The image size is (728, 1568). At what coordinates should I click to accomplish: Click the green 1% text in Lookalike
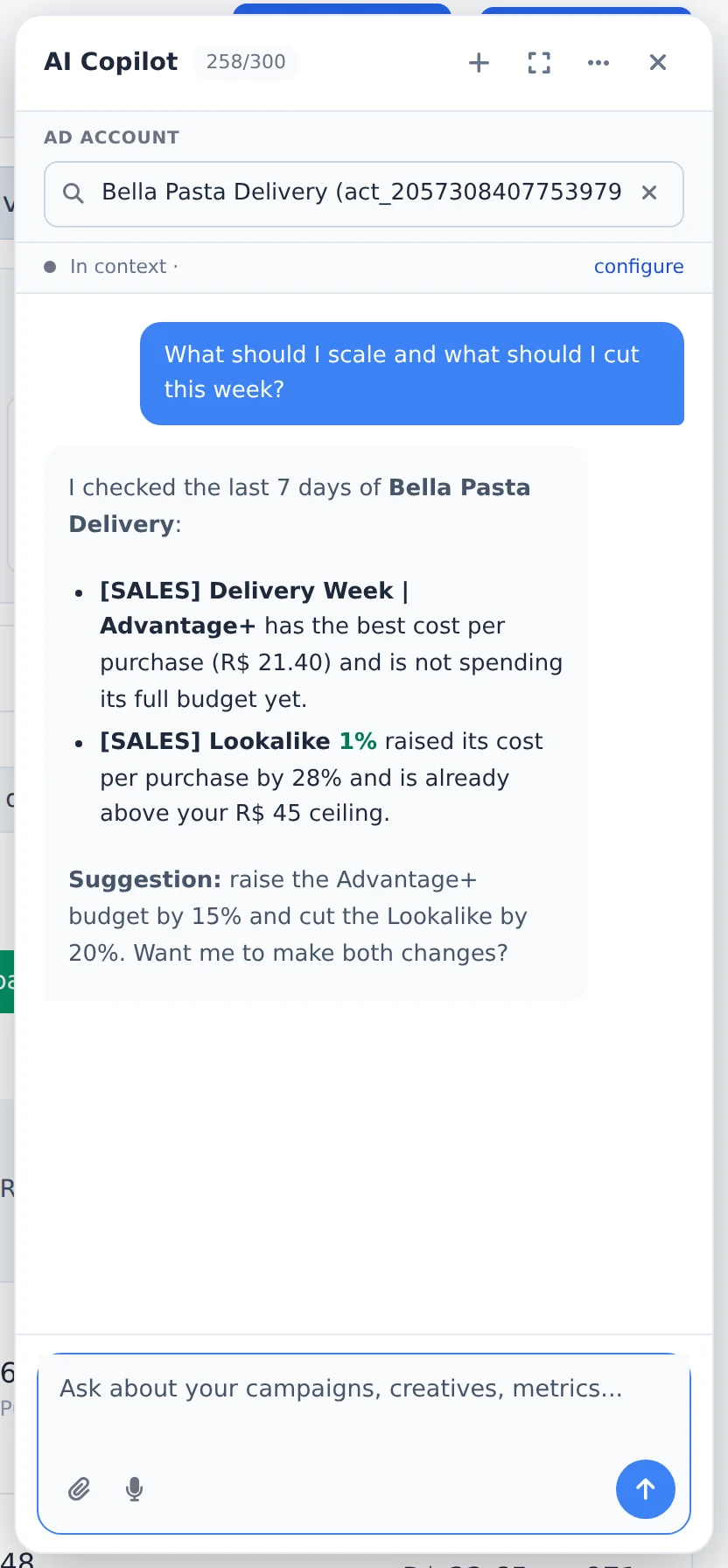[x=358, y=741]
